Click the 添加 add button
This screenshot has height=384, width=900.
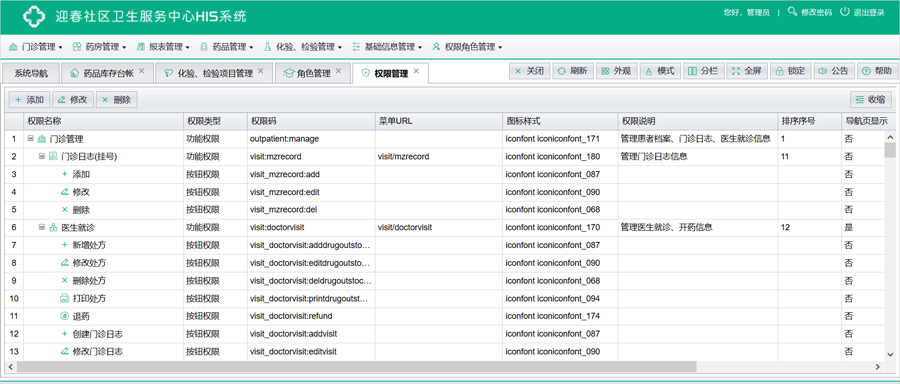pos(29,100)
